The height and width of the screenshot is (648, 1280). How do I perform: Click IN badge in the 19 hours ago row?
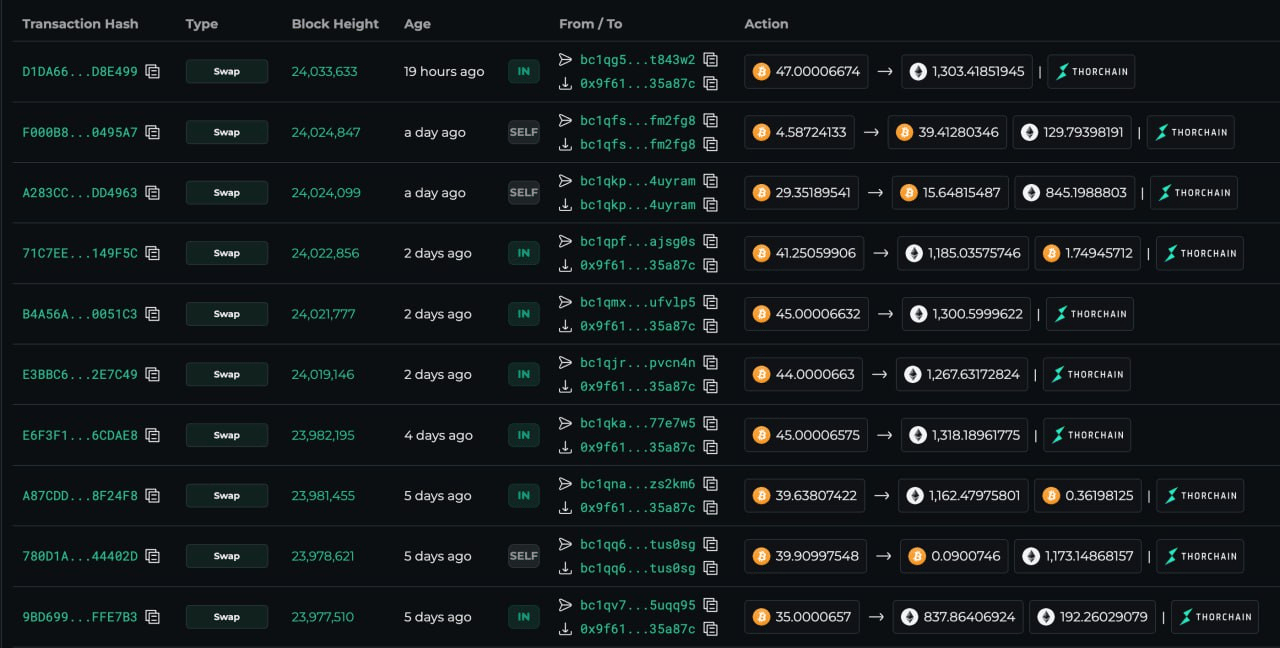(x=524, y=71)
